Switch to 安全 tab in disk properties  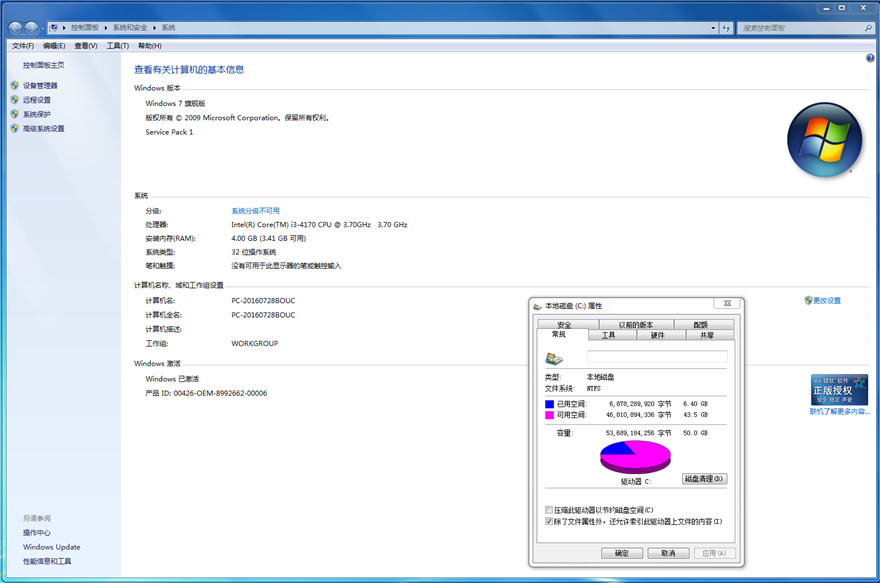coord(565,325)
